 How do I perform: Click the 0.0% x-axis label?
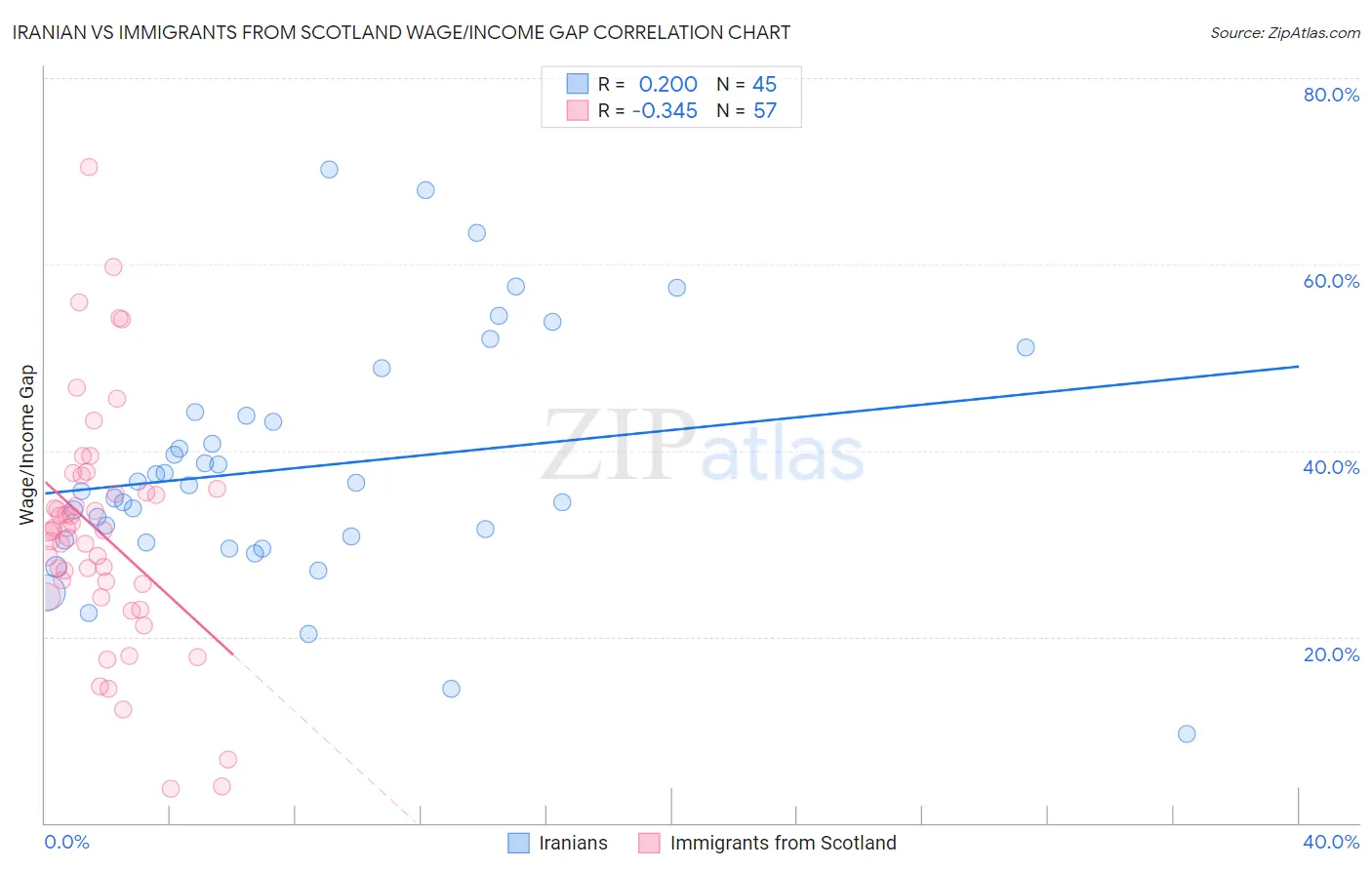coord(66,842)
